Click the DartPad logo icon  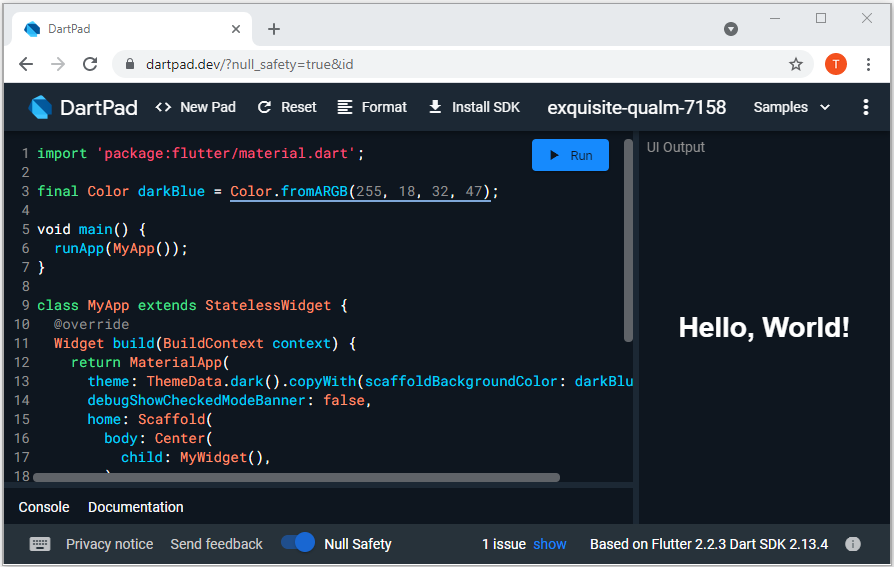(x=40, y=107)
